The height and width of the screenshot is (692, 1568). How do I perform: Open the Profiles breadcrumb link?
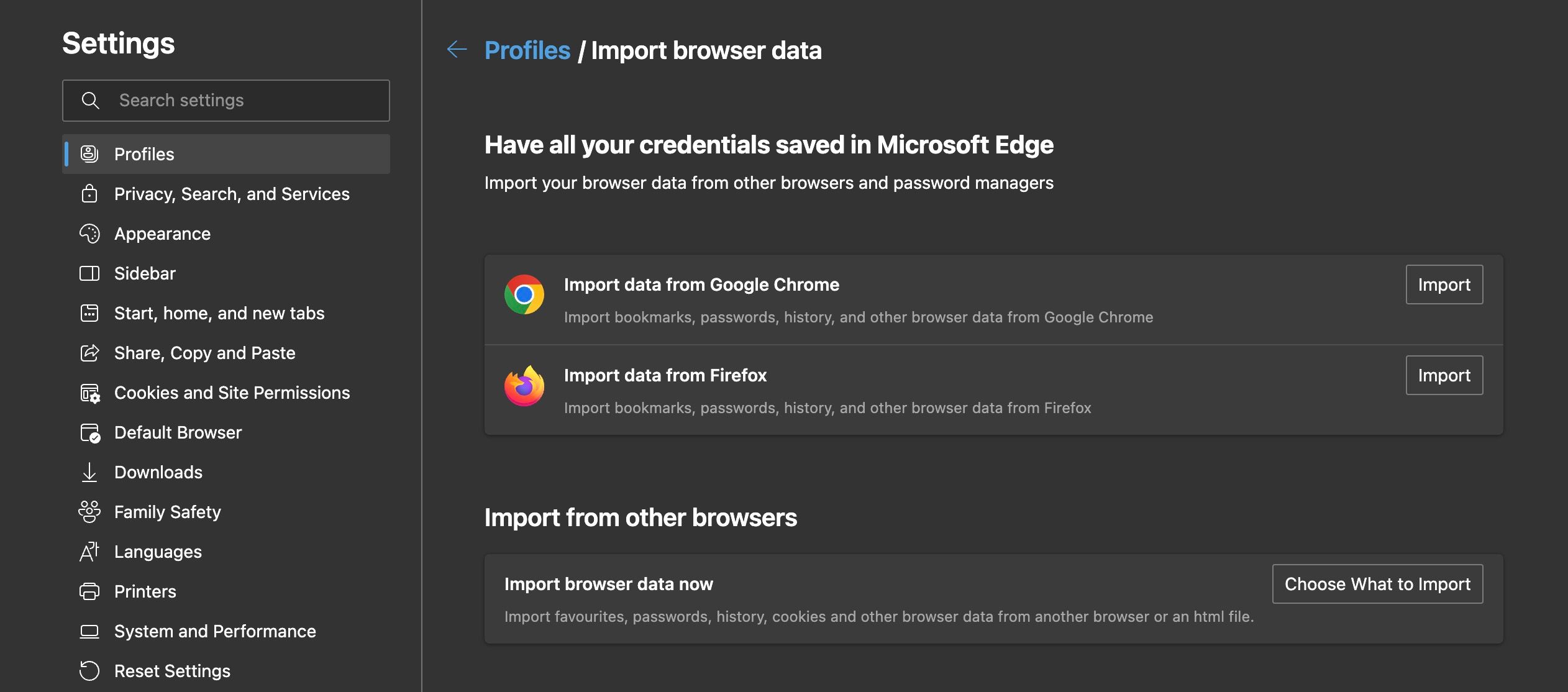pyautogui.click(x=527, y=50)
